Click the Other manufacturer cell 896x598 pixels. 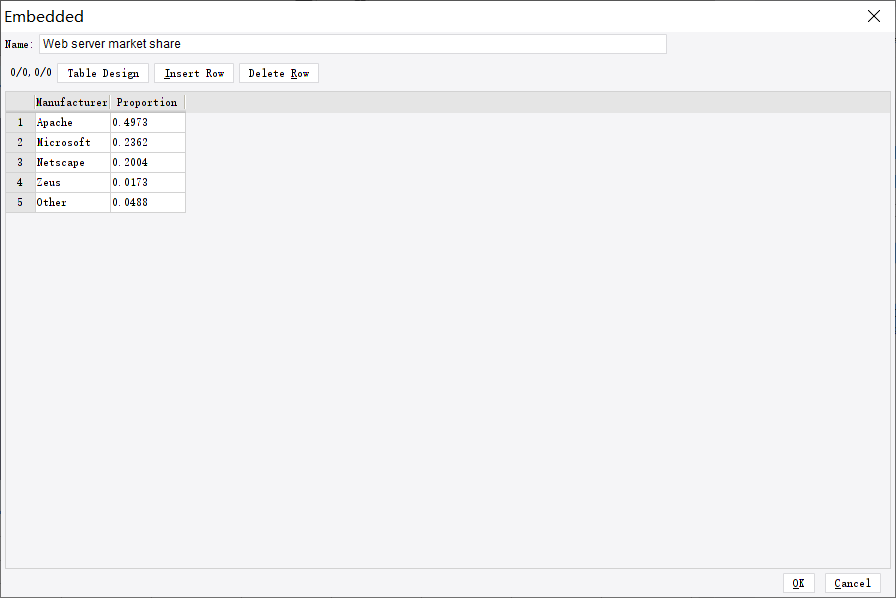73,202
